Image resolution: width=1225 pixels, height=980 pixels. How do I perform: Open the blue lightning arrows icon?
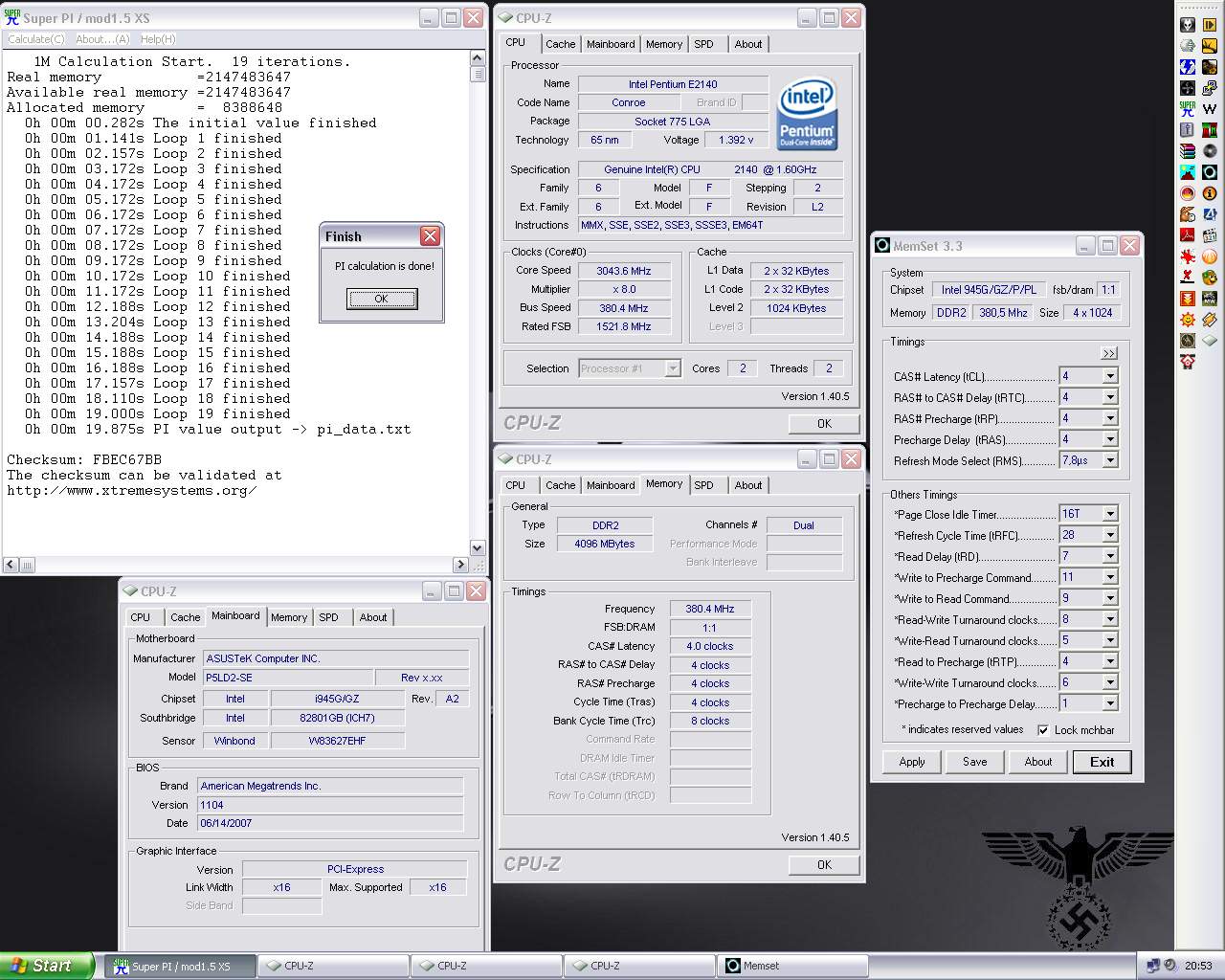pyautogui.click(x=1188, y=66)
